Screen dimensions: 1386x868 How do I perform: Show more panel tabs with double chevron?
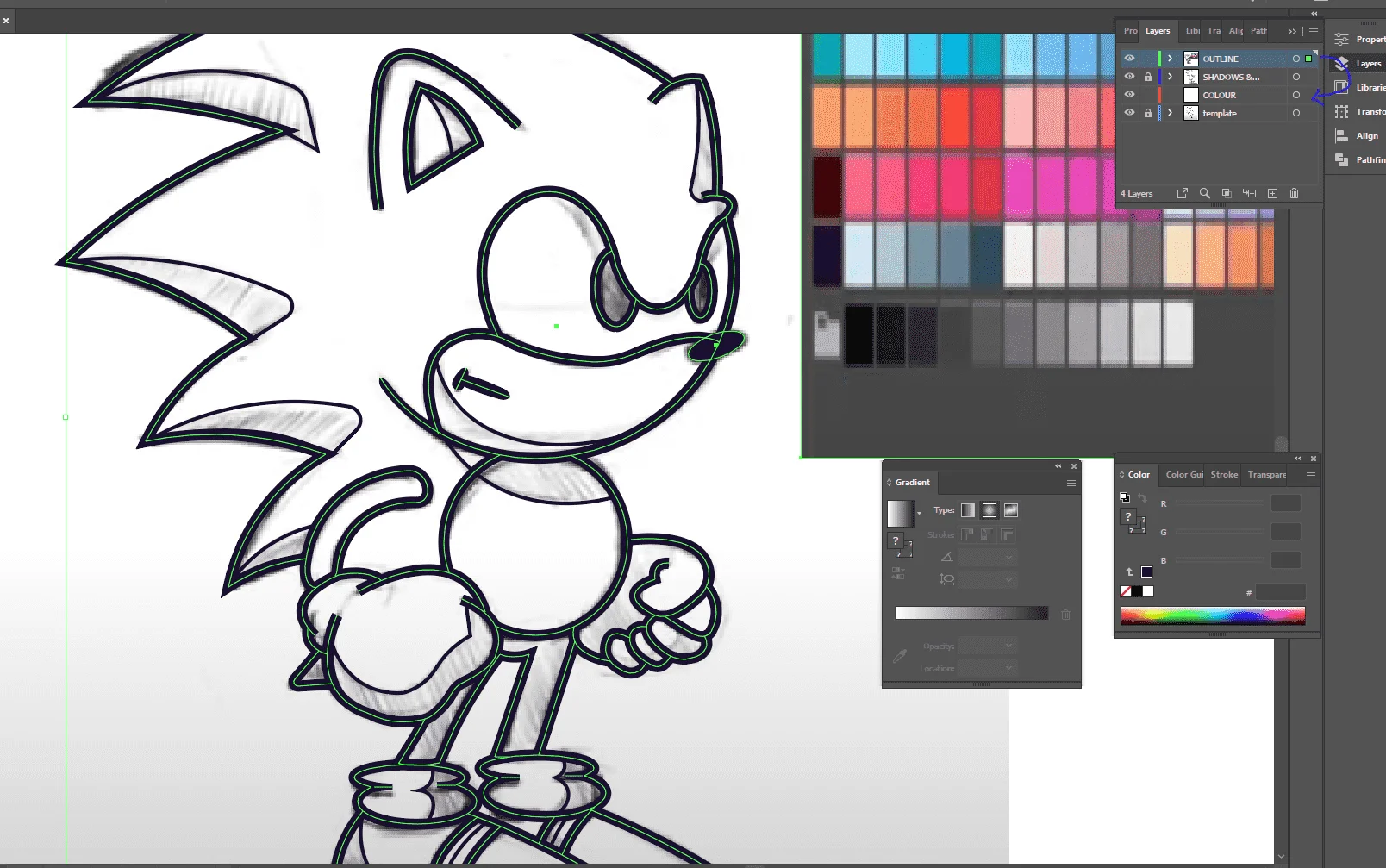click(x=1292, y=31)
